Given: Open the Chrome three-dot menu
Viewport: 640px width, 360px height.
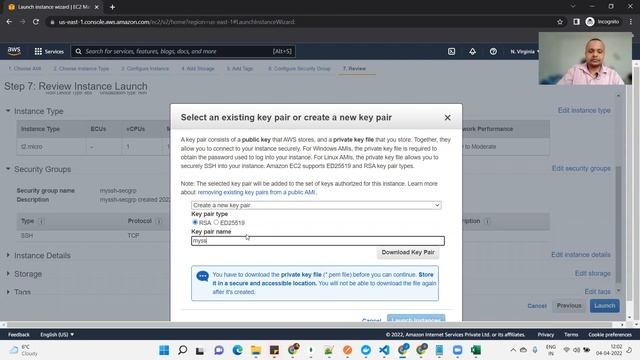Looking at the screenshot, I should click(631, 22).
